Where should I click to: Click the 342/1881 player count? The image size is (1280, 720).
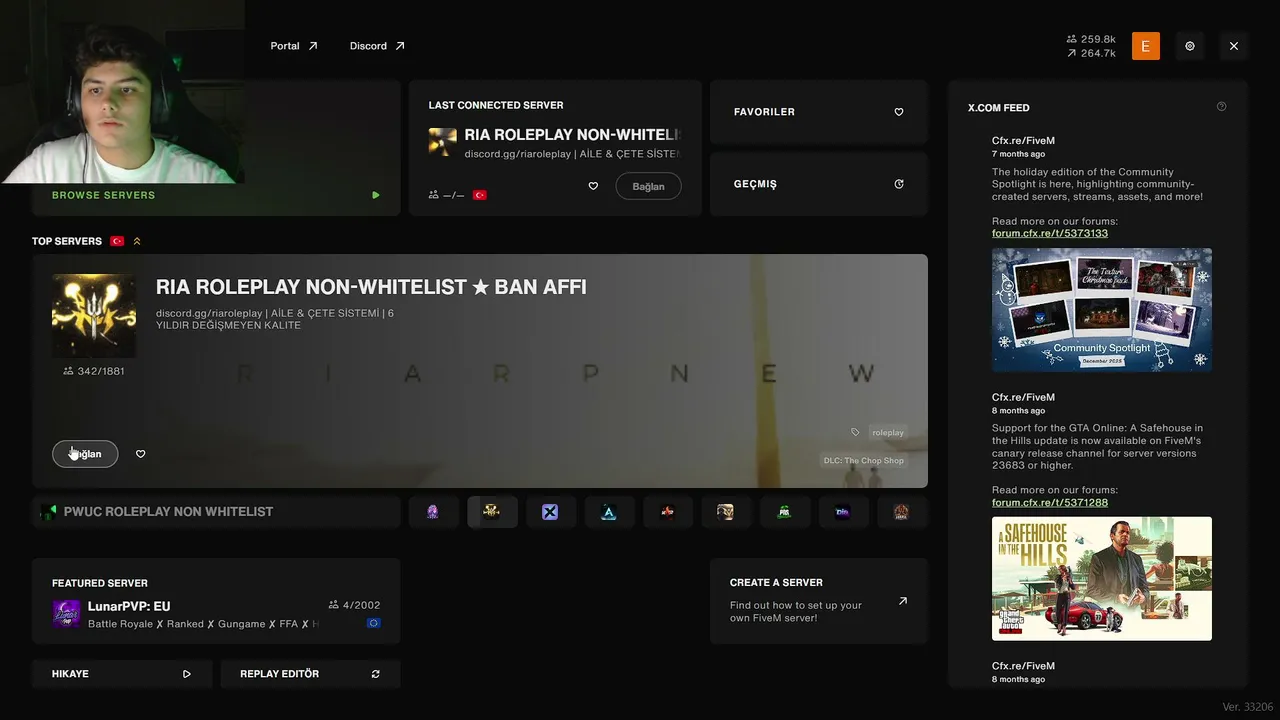94,371
